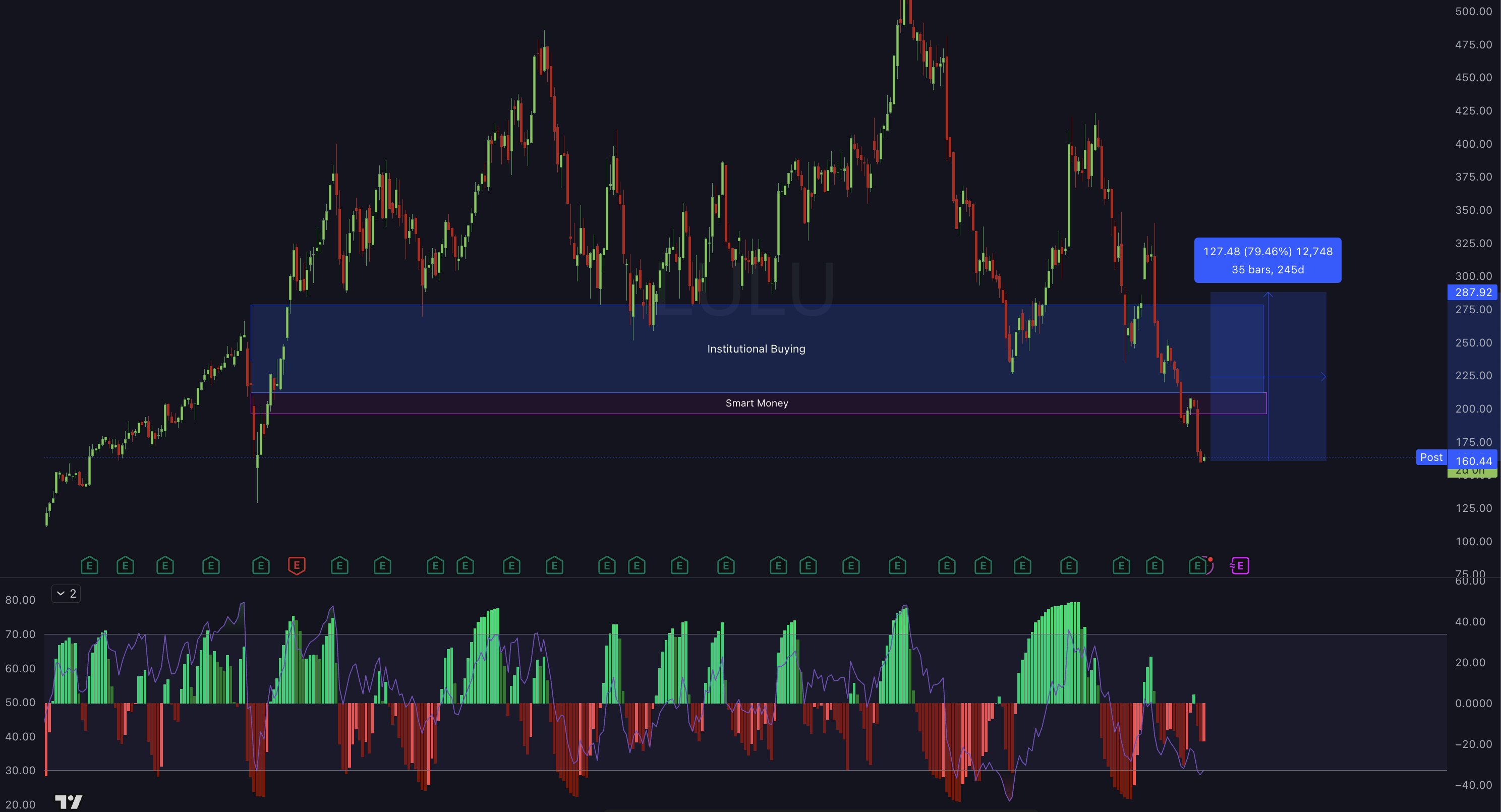Viewport: 1501px width, 812px height.
Task: Select the Institutional Buying zone label
Action: point(756,349)
